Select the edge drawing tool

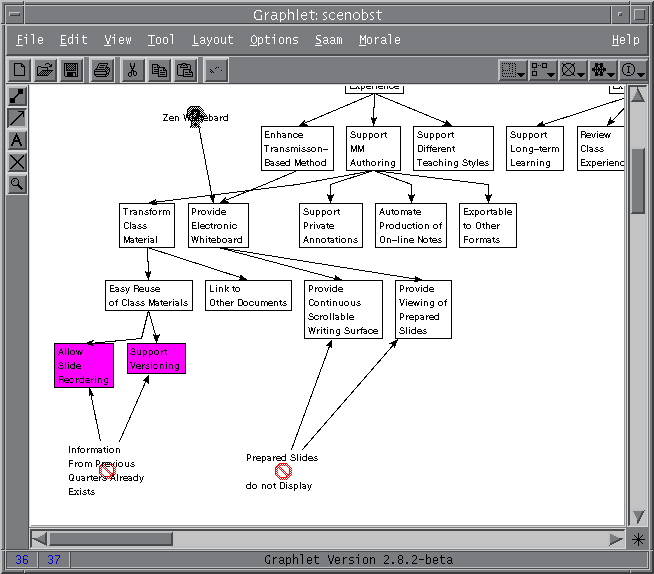[17, 119]
